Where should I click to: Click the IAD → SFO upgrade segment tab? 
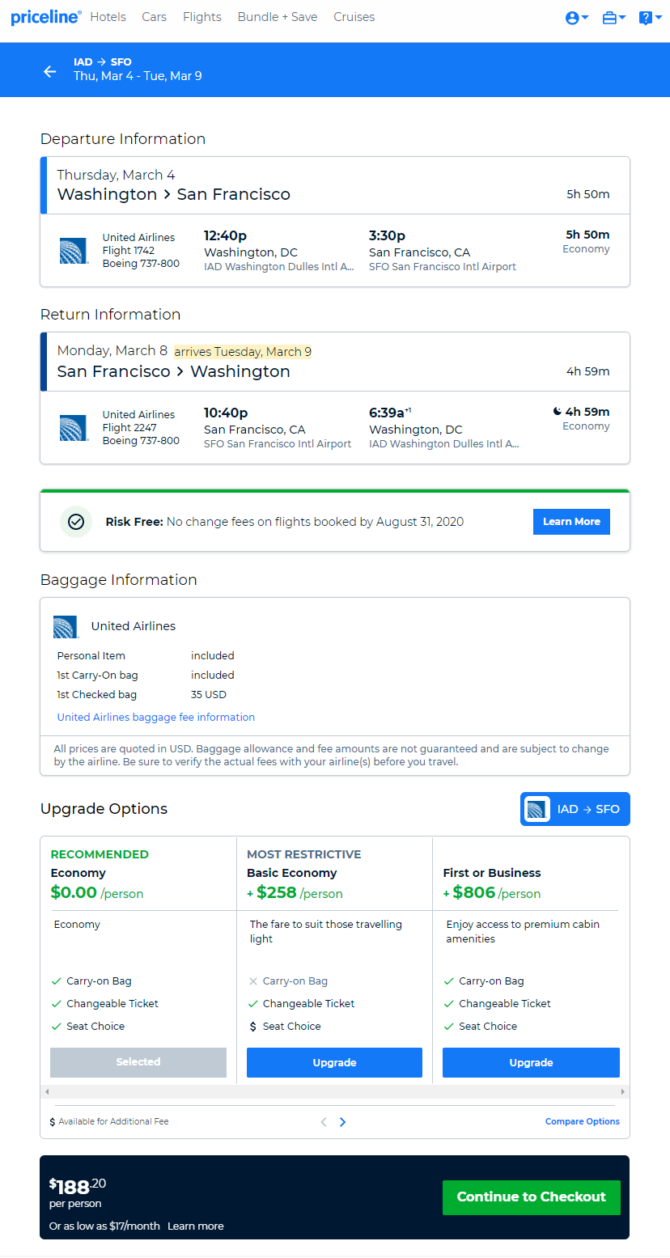pyautogui.click(x=575, y=809)
